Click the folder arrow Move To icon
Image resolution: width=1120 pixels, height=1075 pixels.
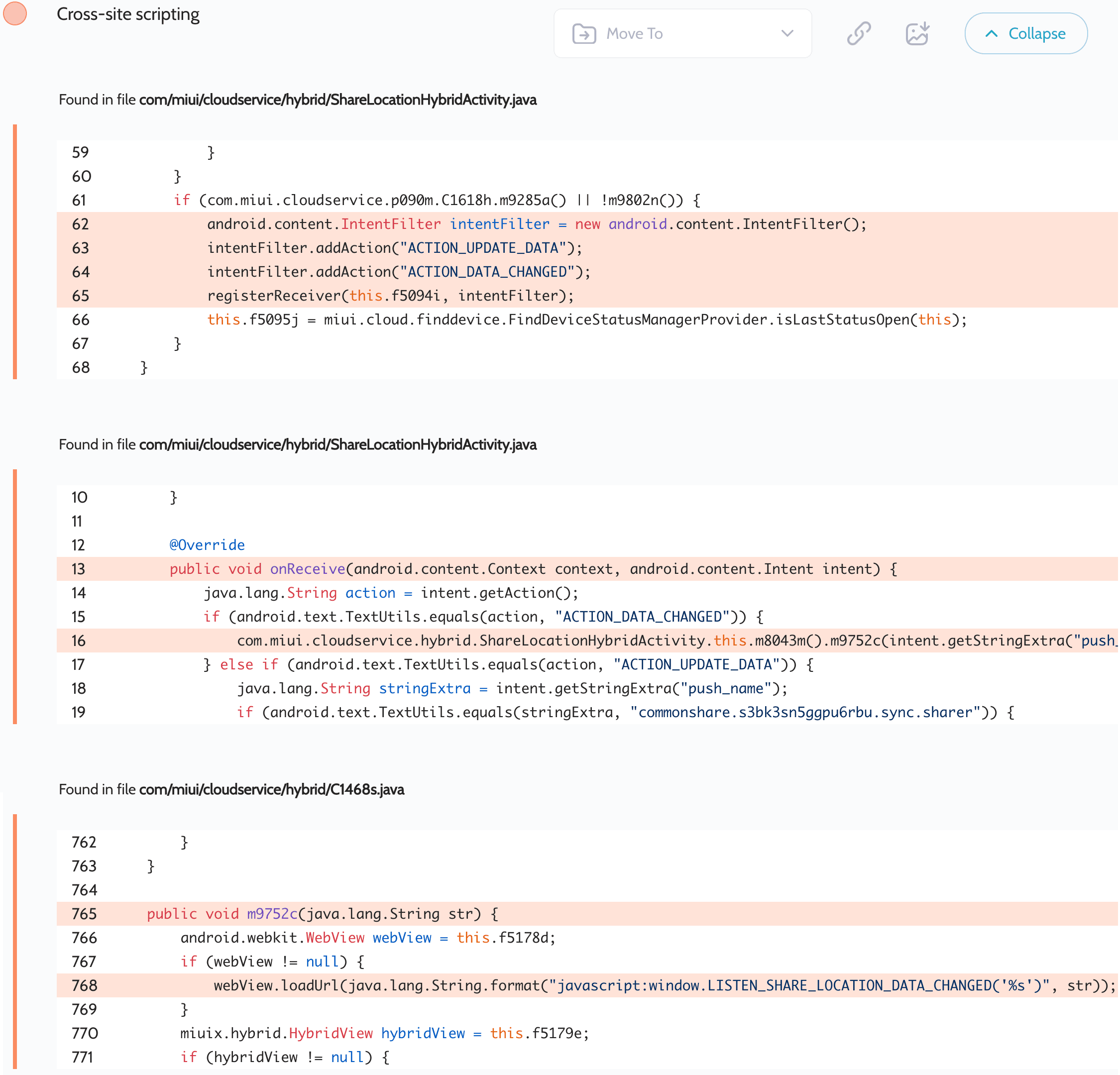(584, 34)
